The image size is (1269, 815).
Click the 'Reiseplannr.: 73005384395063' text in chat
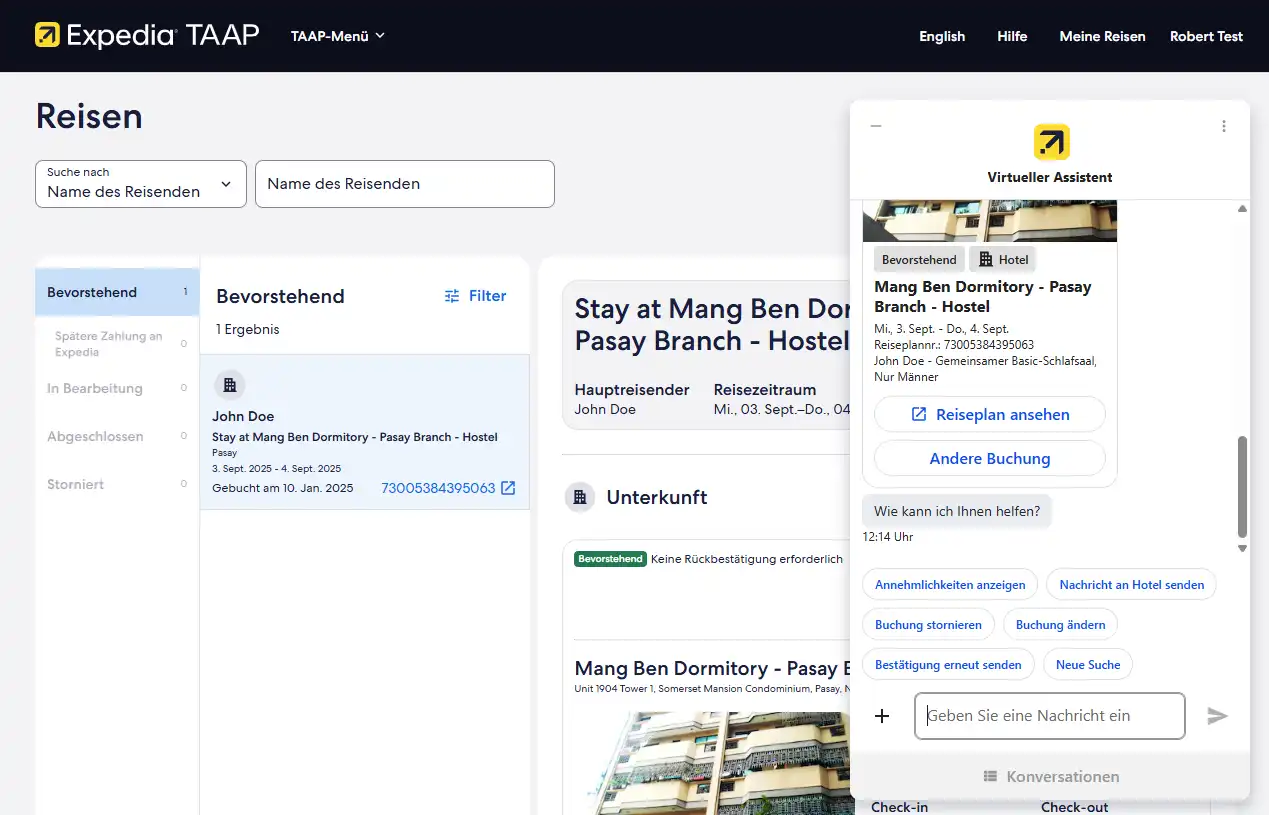coord(954,345)
